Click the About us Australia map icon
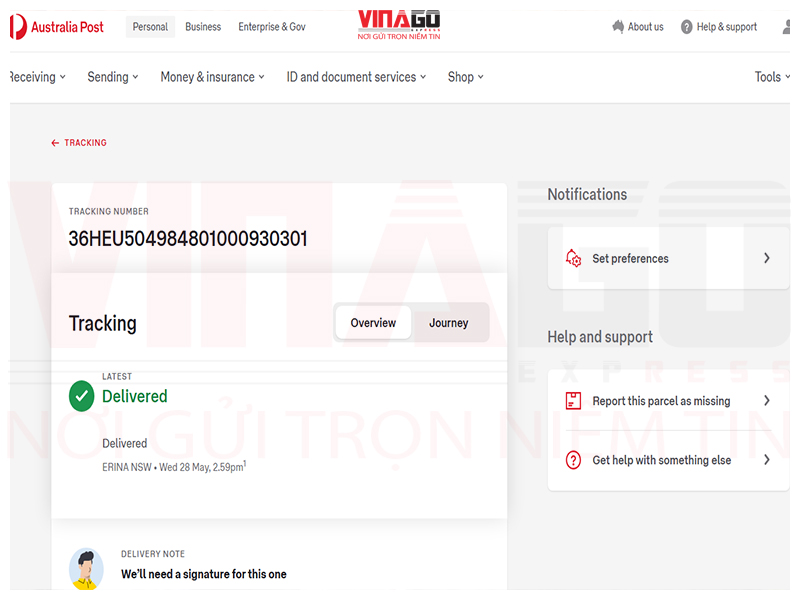 coord(618,27)
